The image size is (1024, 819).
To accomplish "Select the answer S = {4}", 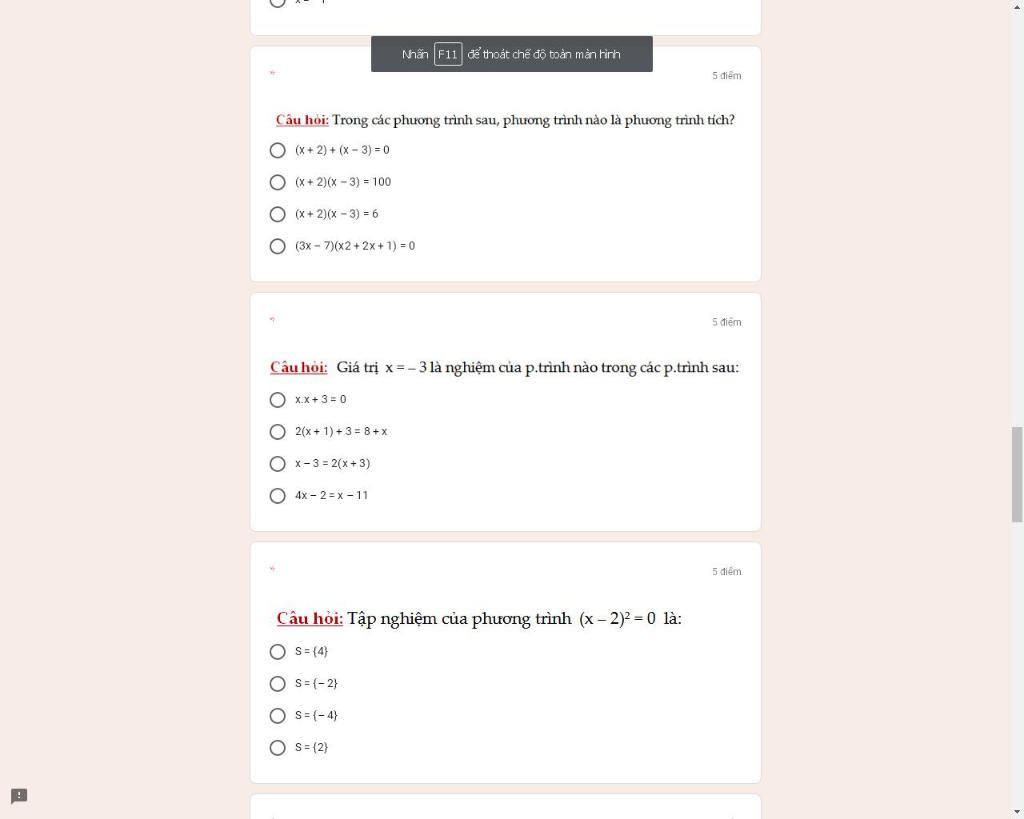I will pyautogui.click(x=278, y=652).
